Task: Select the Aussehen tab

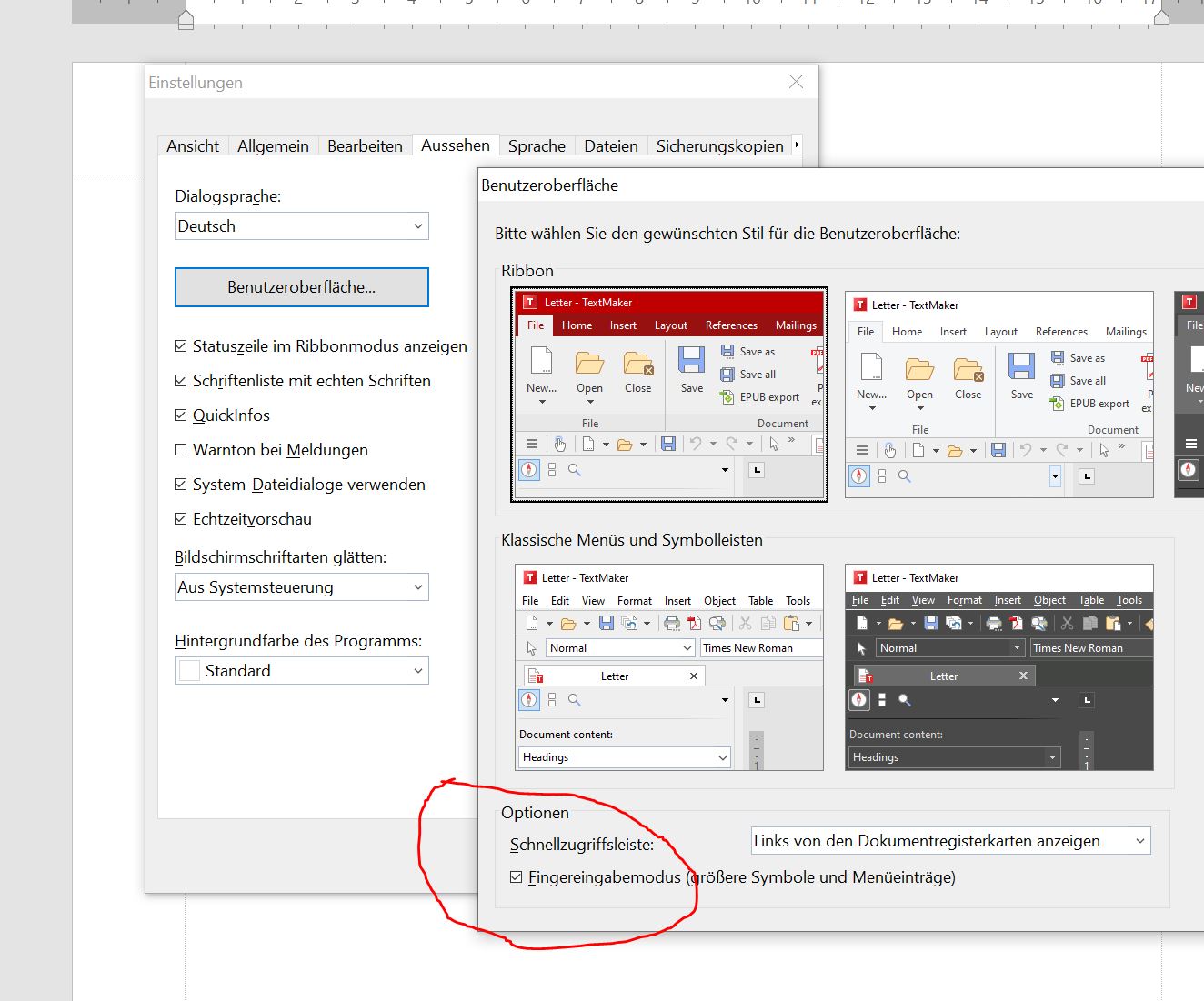Action: tap(456, 145)
